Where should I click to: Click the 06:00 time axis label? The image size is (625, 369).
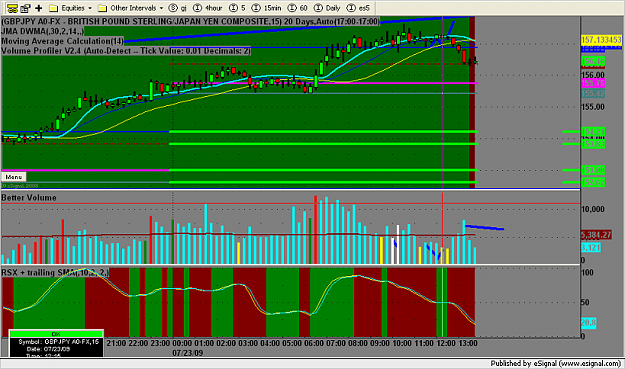[314, 343]
